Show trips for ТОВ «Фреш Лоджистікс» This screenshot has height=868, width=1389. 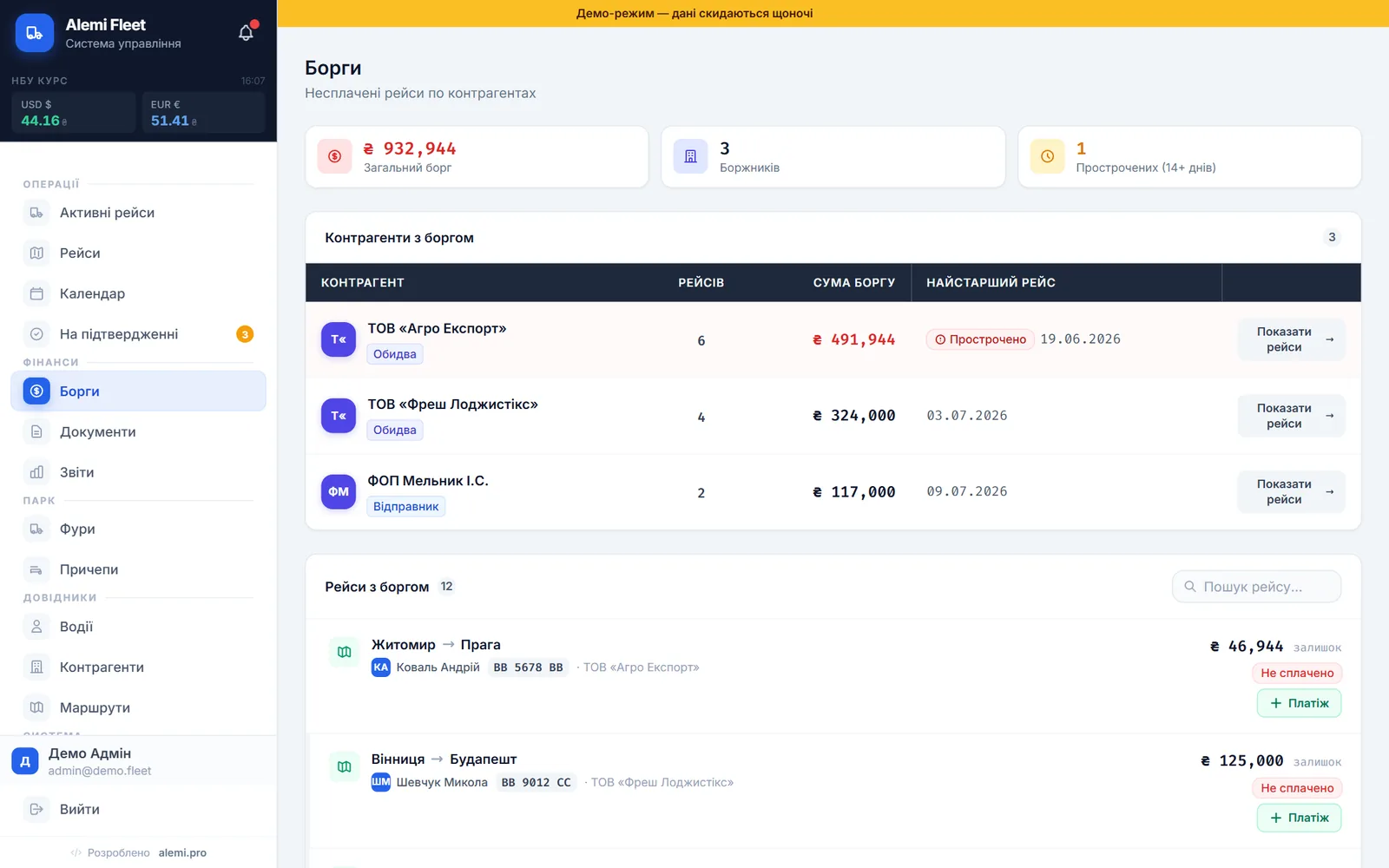1292,416
